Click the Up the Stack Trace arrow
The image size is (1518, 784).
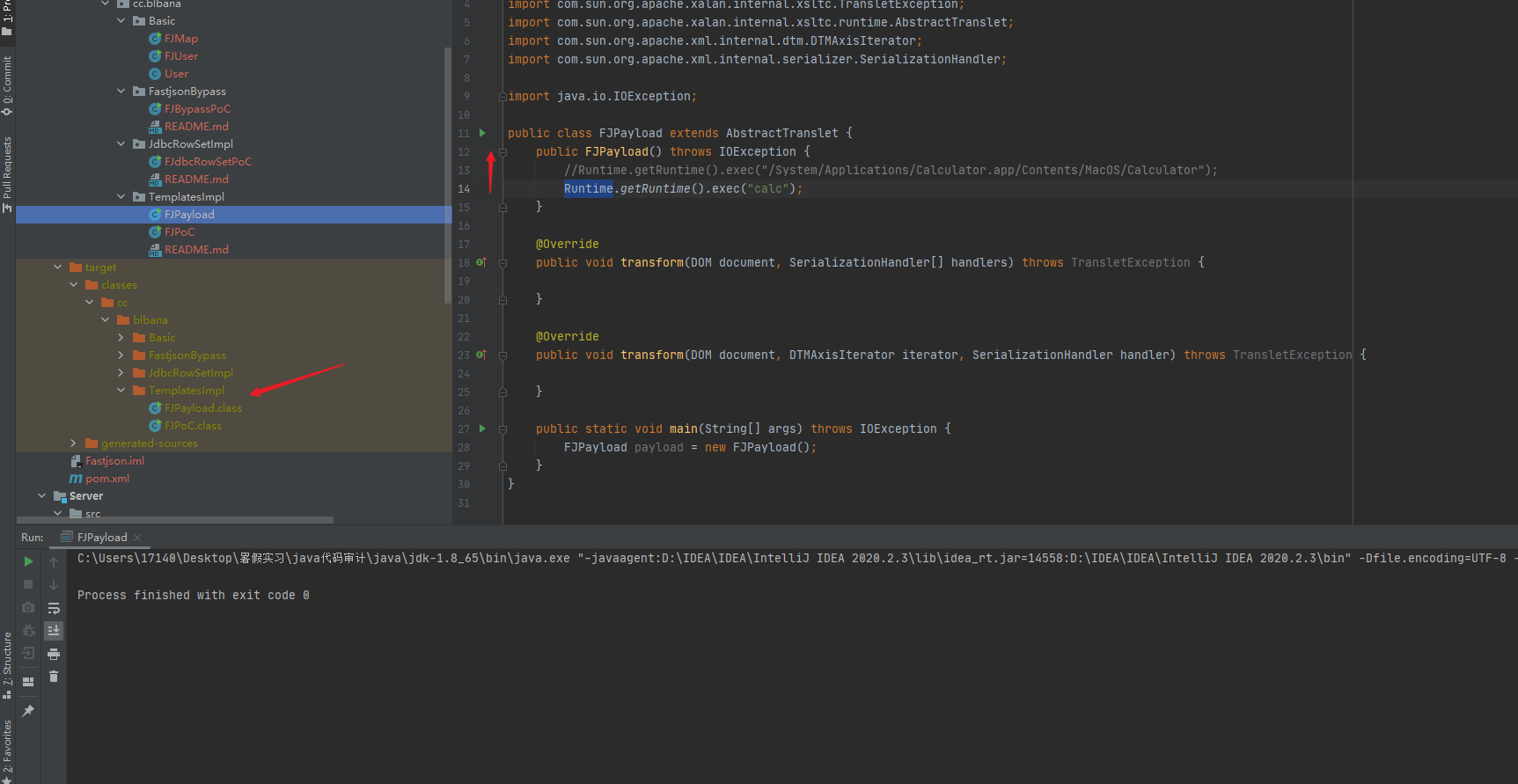tap(54, 561)
